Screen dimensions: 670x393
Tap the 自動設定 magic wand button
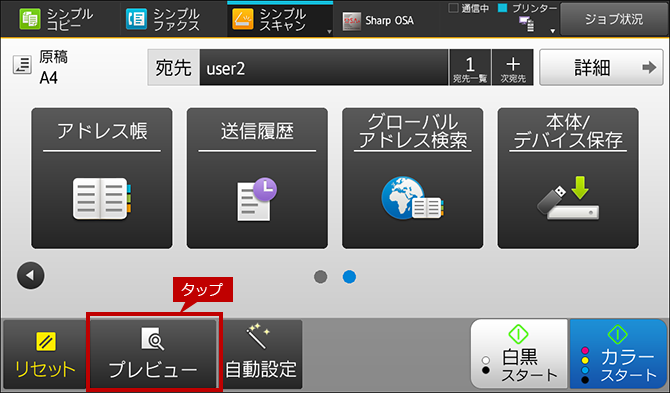pyautogui.click(x=261, y=354)
